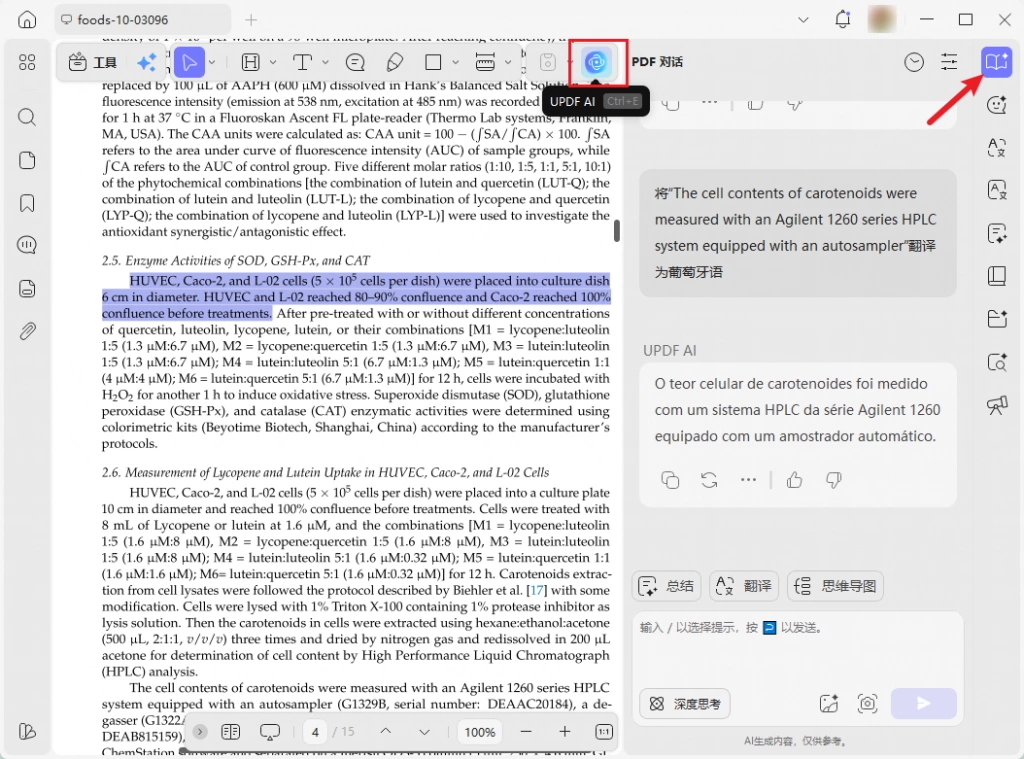Open more options for the AI response
The image size is (1024, 759).
click(748, 480)
